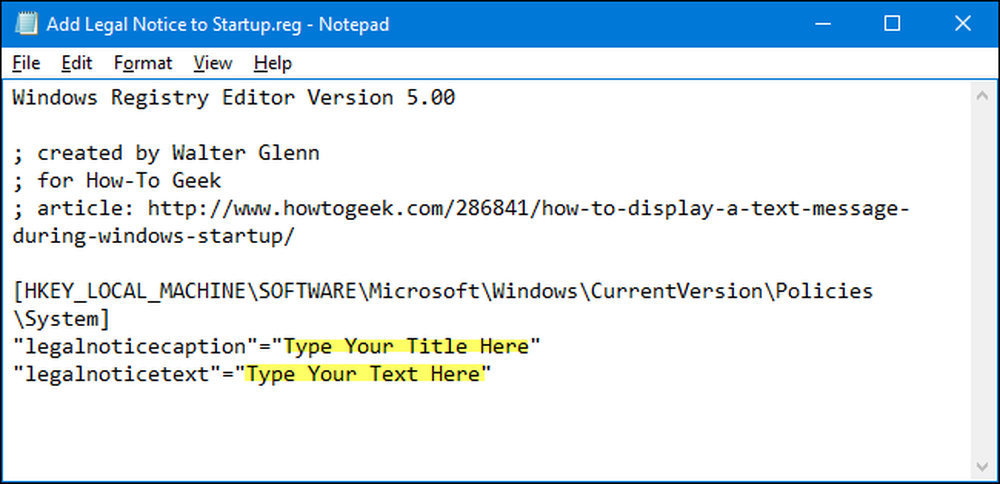Close the Notepad window

(x=962, y=24)
